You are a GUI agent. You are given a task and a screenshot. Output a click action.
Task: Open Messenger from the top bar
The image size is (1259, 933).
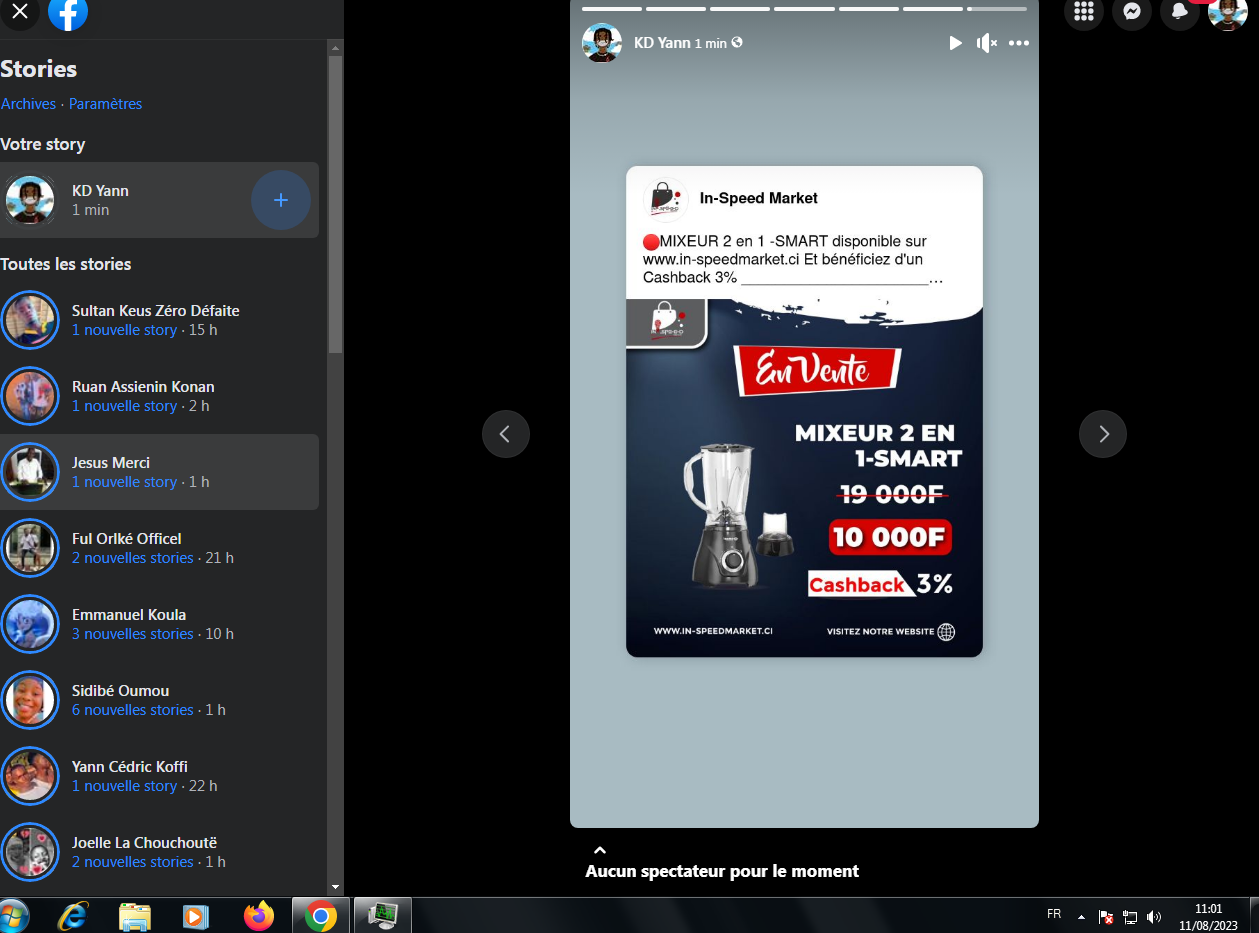(1132, 12)
